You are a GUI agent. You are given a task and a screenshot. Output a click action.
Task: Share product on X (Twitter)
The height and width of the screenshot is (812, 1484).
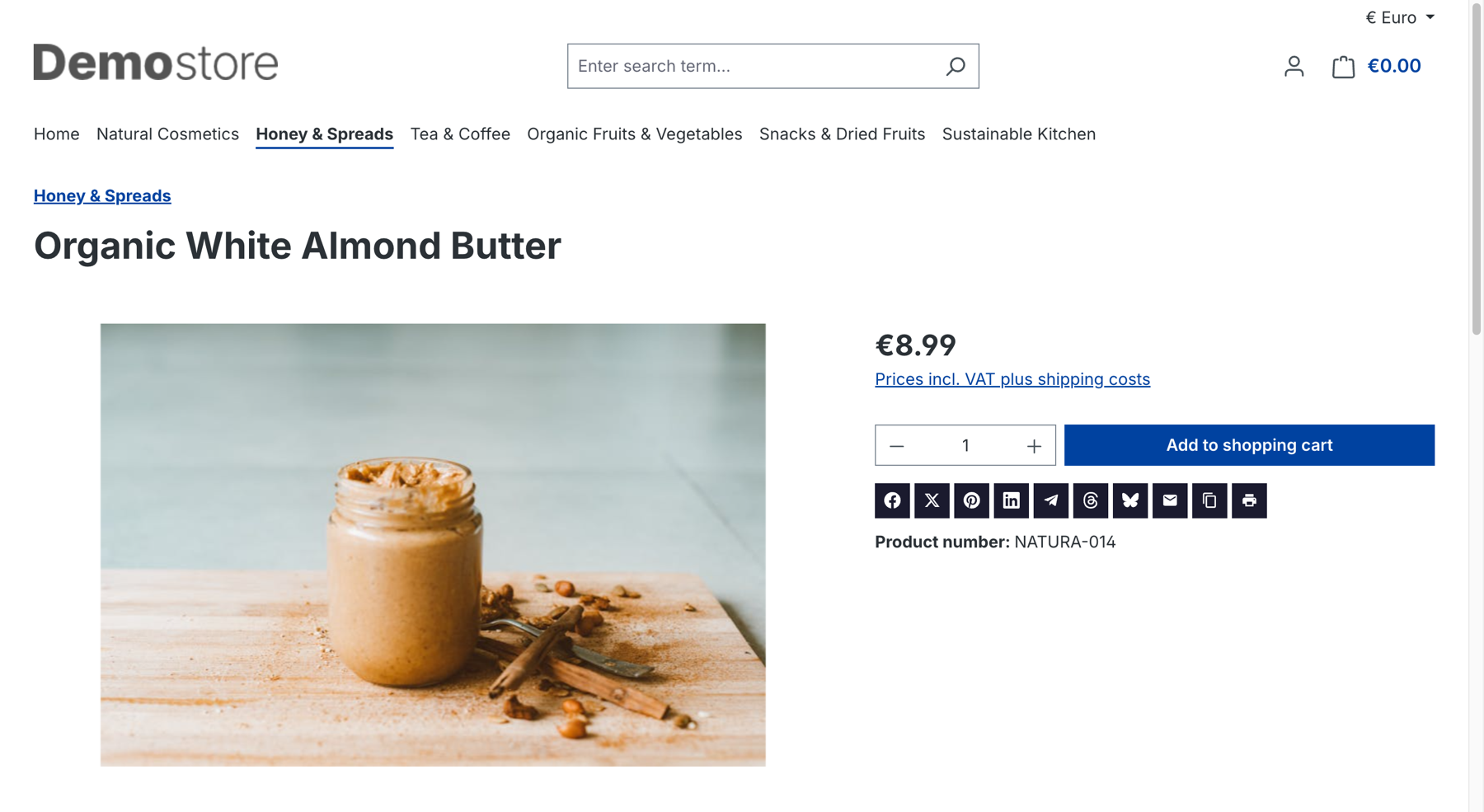(x=932, y=500)
